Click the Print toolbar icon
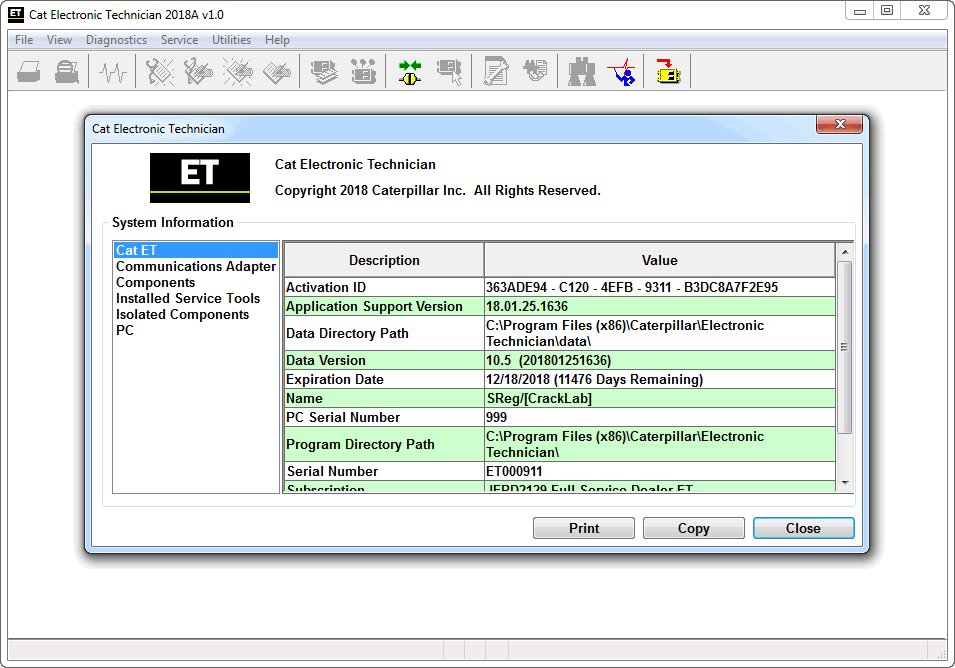Viewport: 955px width, 668px height. (29, 72)
